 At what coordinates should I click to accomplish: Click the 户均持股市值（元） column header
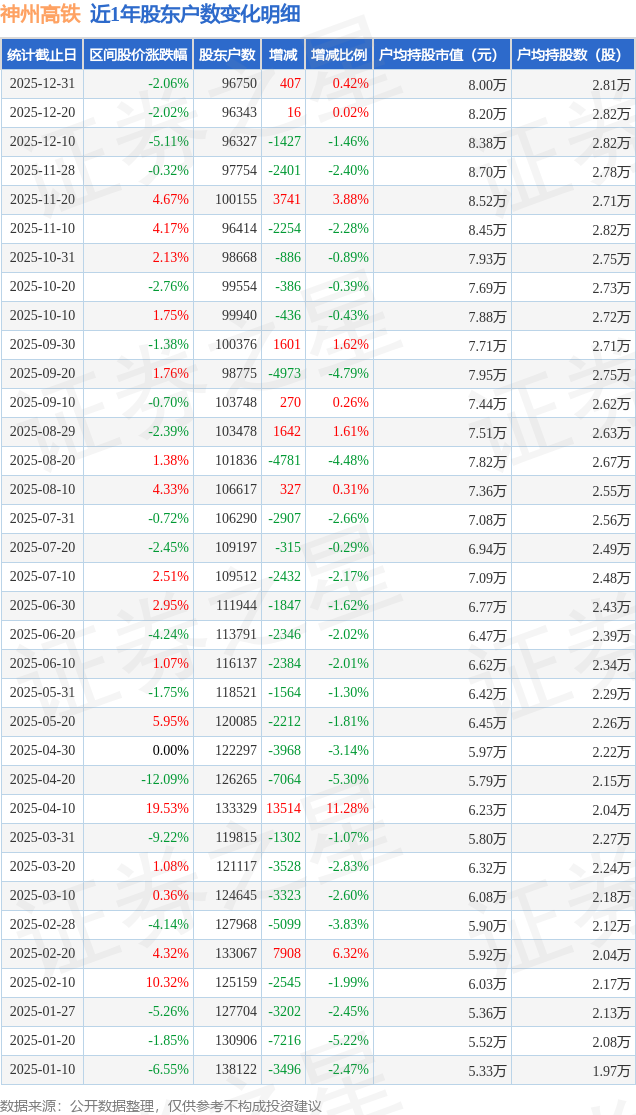click(441, 55)
